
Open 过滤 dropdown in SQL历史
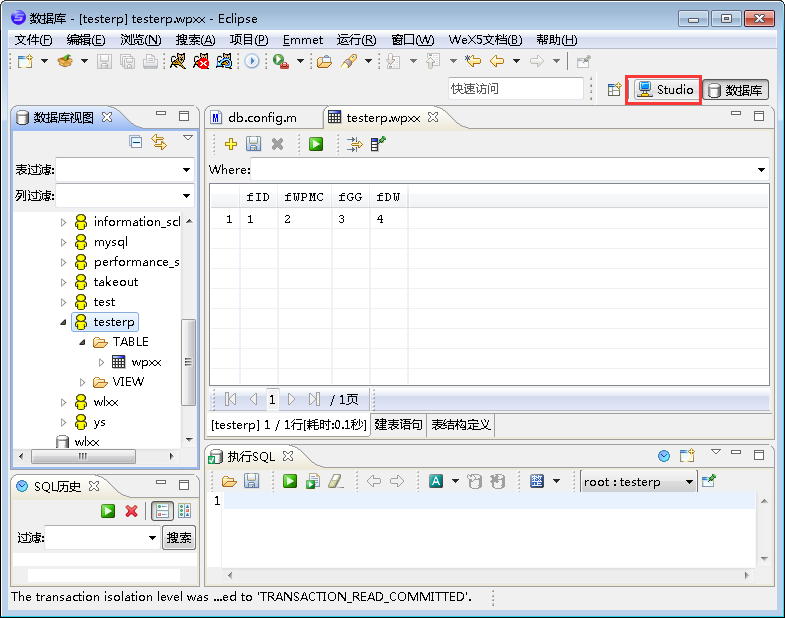tap(153, 538)
